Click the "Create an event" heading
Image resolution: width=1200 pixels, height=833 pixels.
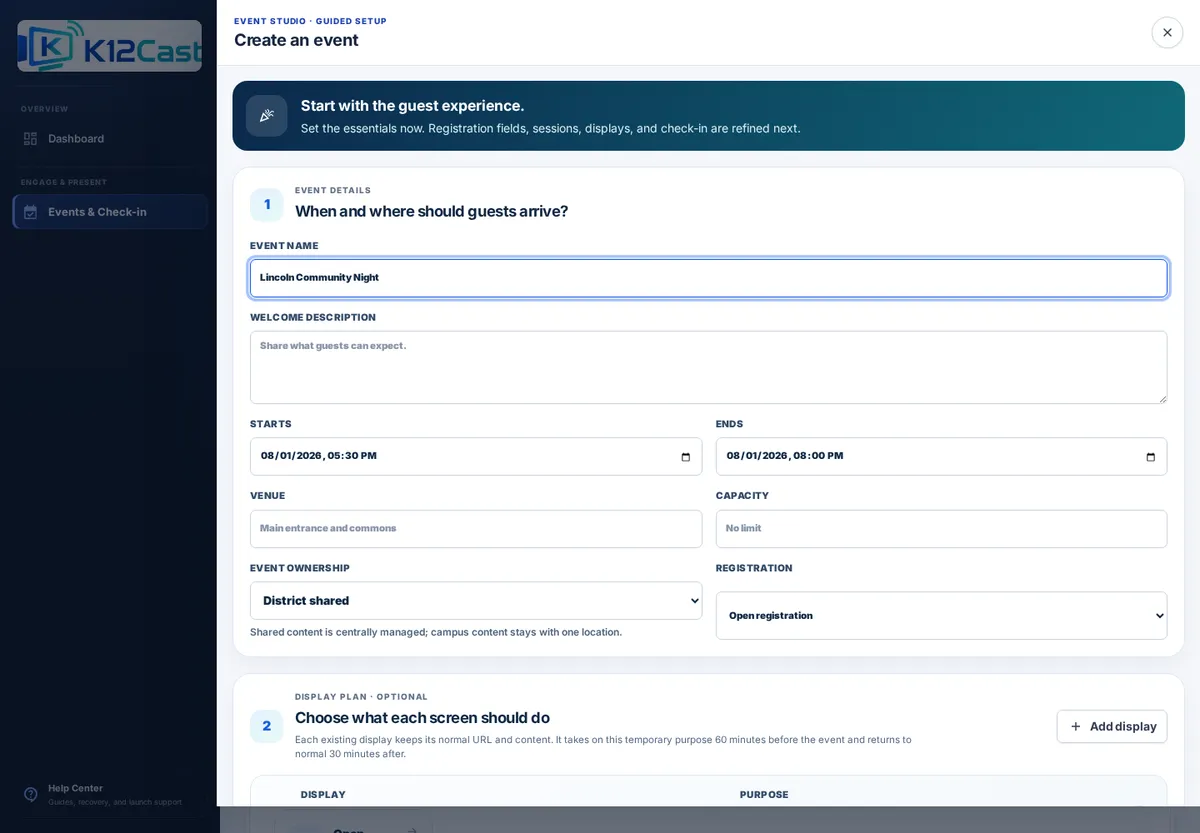coord(296,40)
